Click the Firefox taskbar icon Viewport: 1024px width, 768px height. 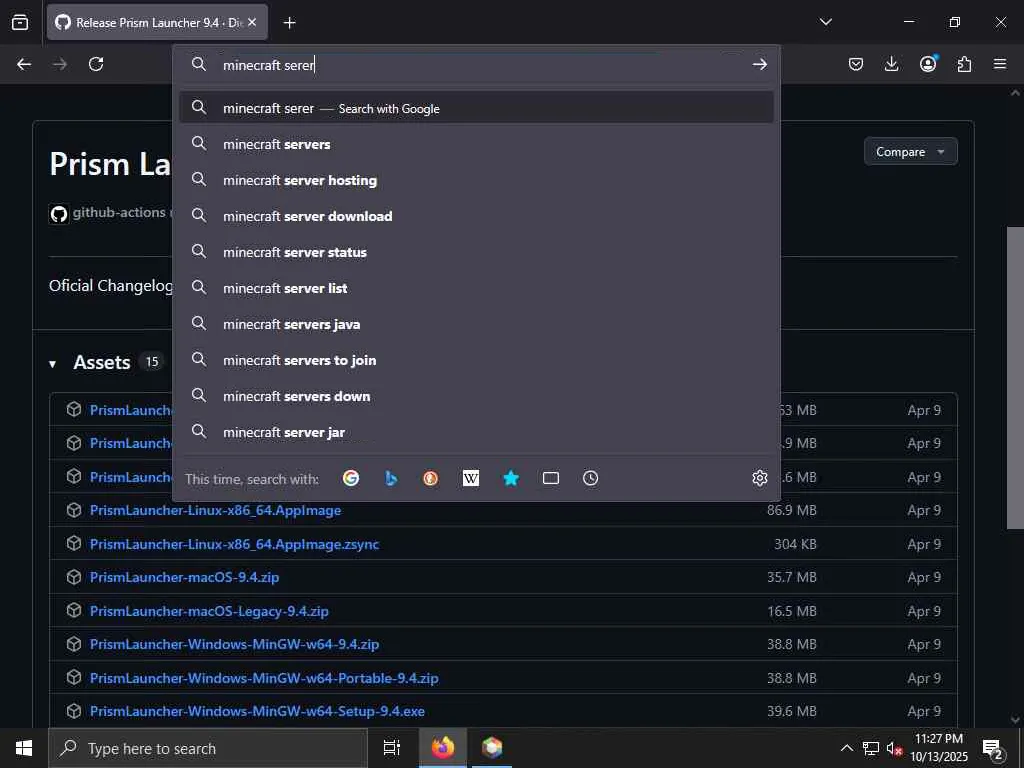tap(442, 748)
